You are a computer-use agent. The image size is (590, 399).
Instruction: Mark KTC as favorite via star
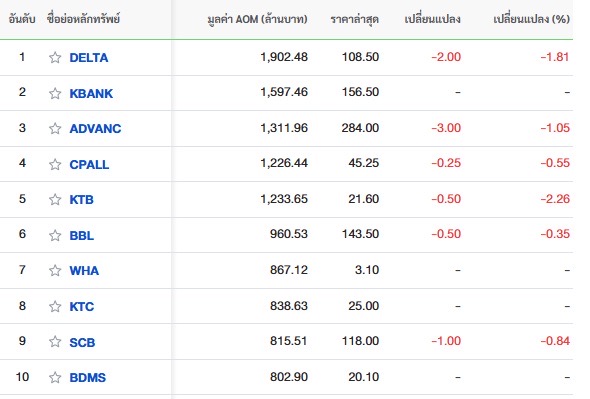[55, 306]
